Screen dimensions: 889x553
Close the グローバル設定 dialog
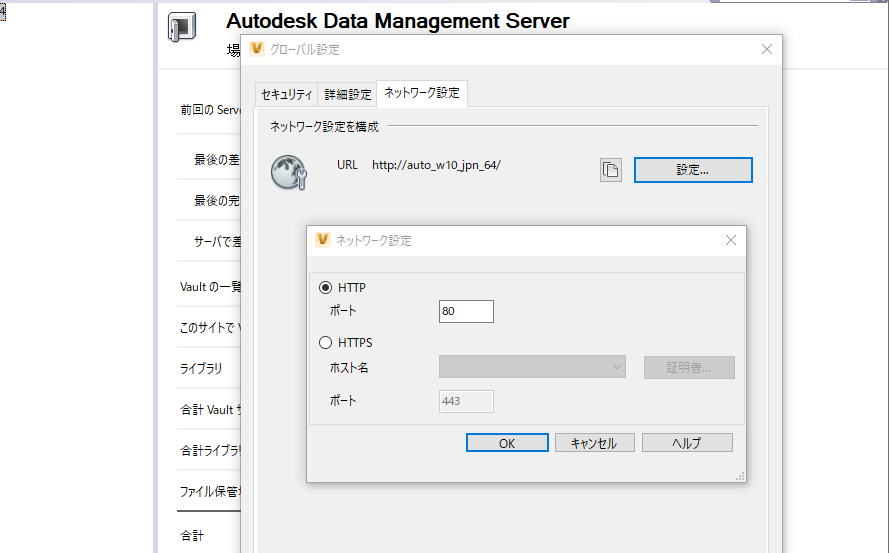(767, 49)
